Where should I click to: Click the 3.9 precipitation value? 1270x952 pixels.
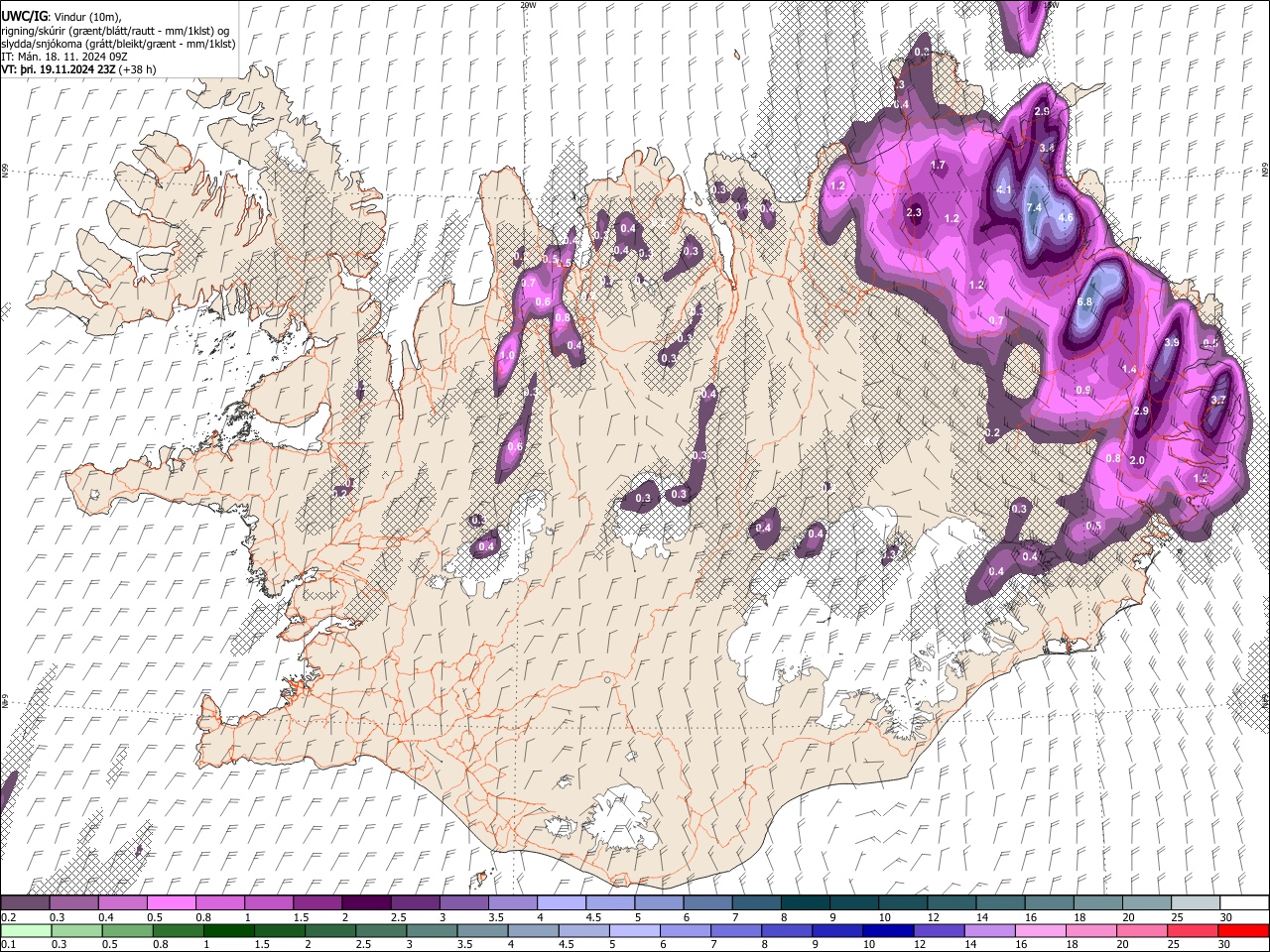(1171, 342)
